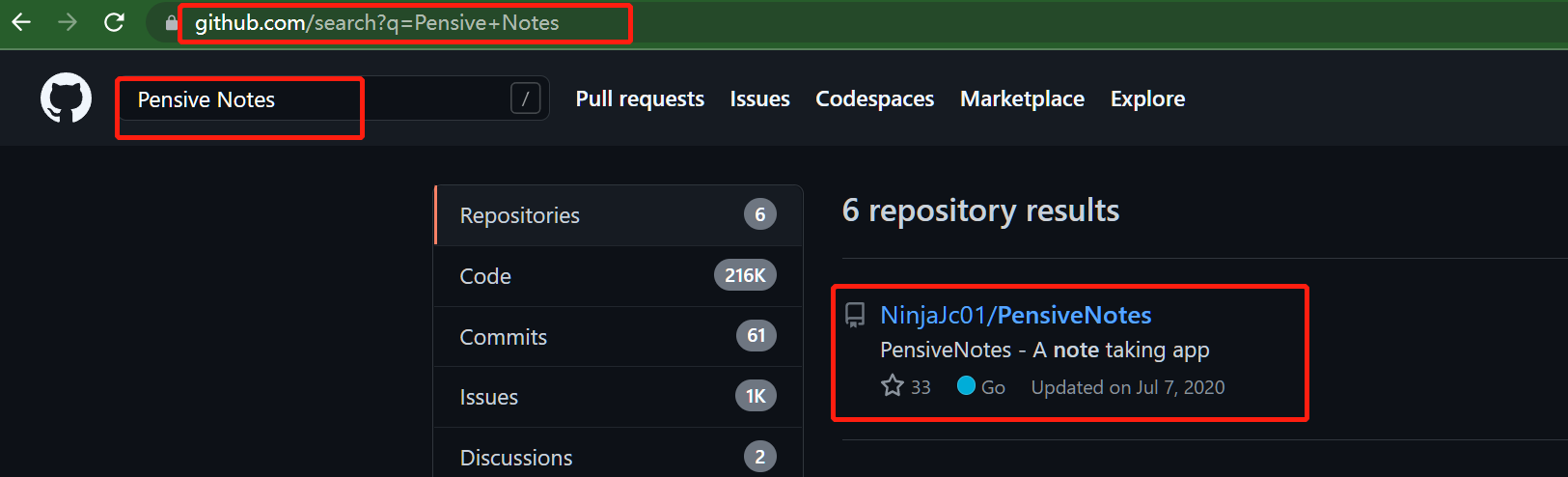Click the slash shortcut icon in search box

tap(525, 98)
